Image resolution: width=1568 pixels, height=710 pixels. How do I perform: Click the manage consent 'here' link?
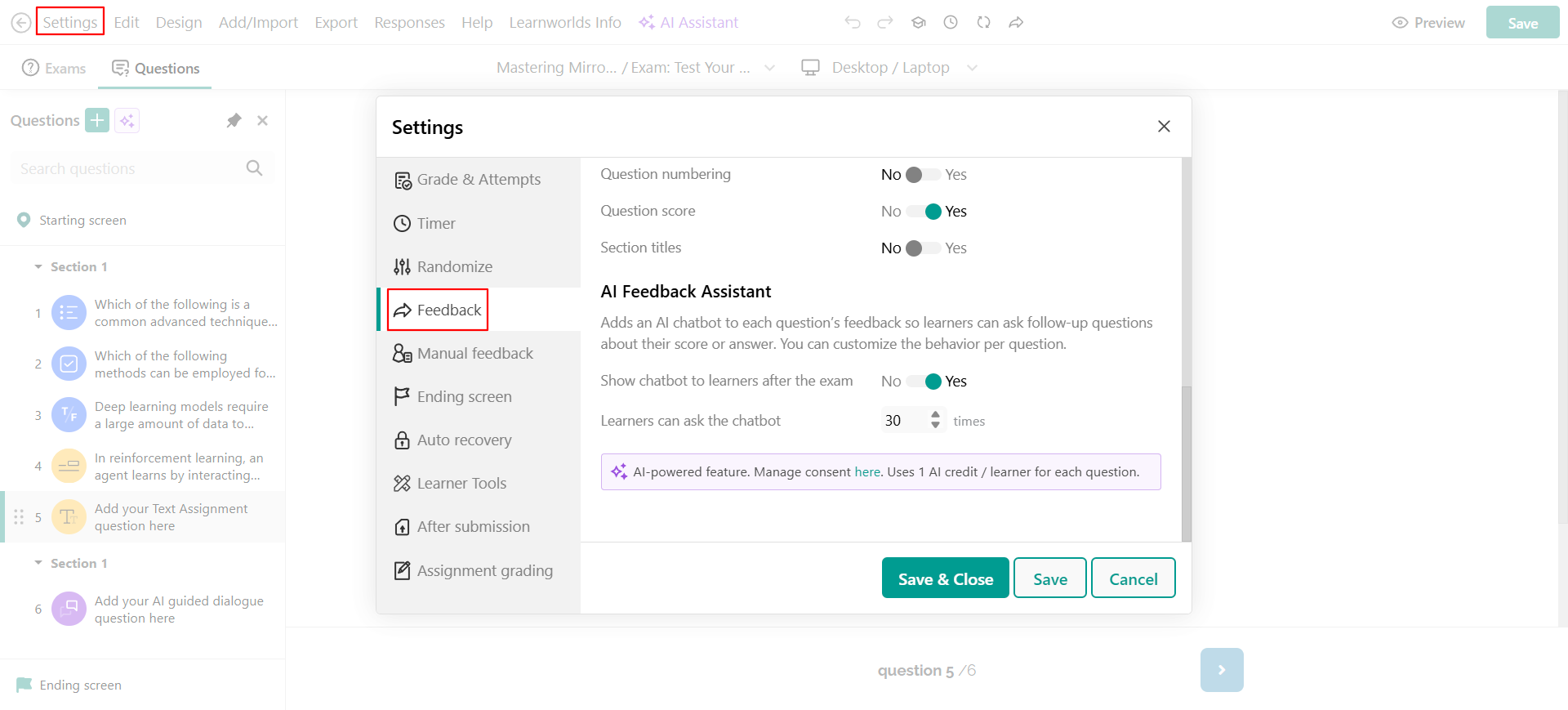click(x=867, y=471)
